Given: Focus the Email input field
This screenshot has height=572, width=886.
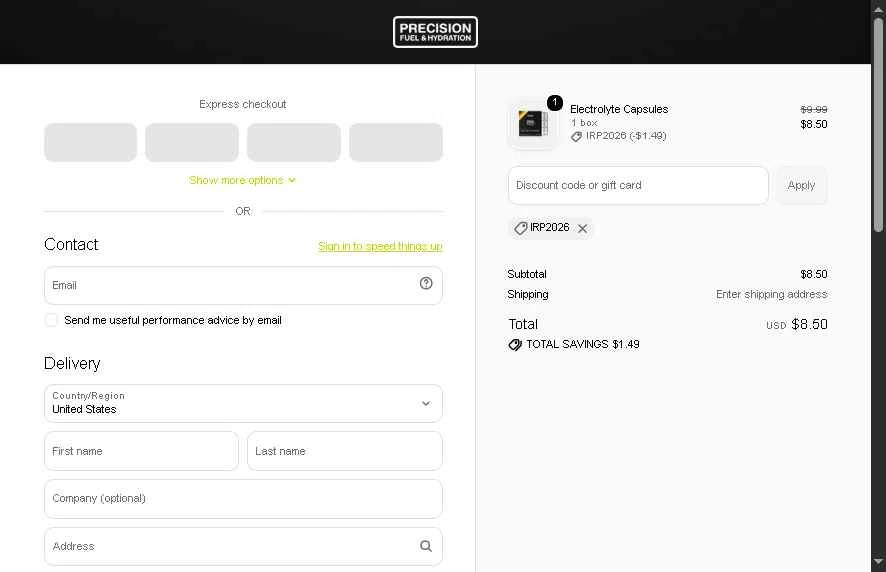Looking at the screenshot, I should coord(243,285).
